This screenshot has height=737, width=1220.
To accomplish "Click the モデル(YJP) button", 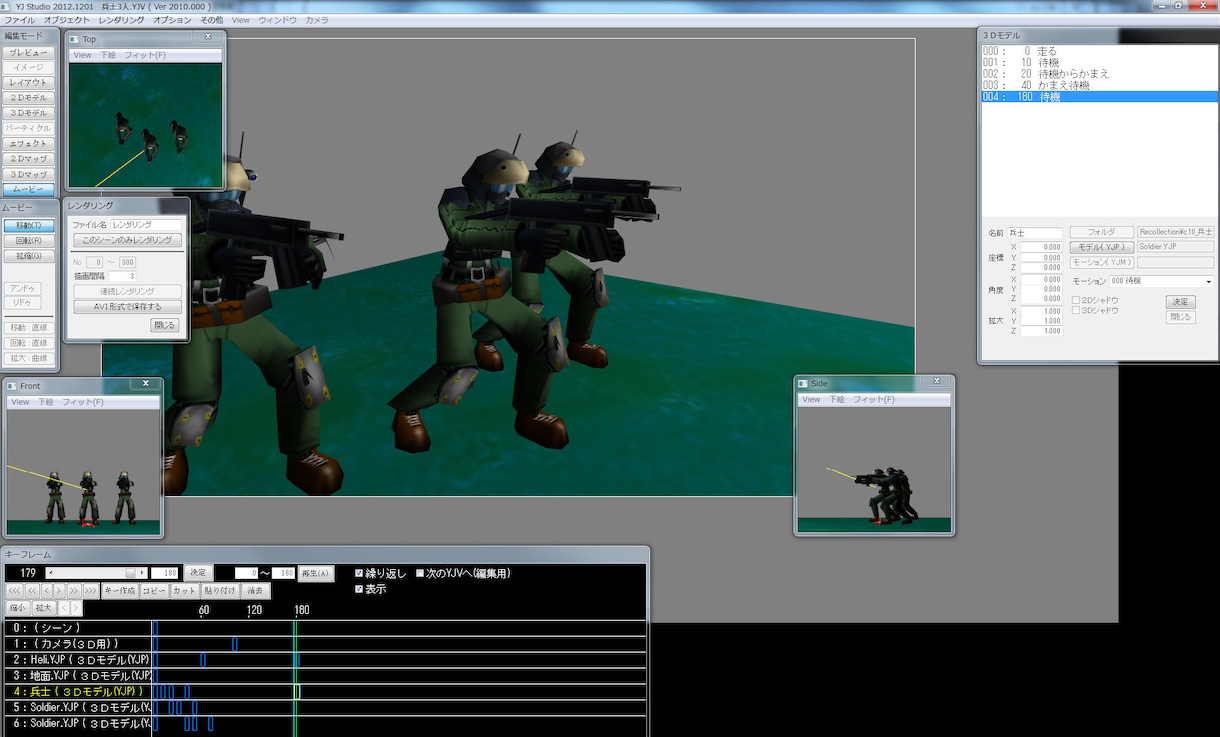I will pyautogui.click(x=1102, y=247).
